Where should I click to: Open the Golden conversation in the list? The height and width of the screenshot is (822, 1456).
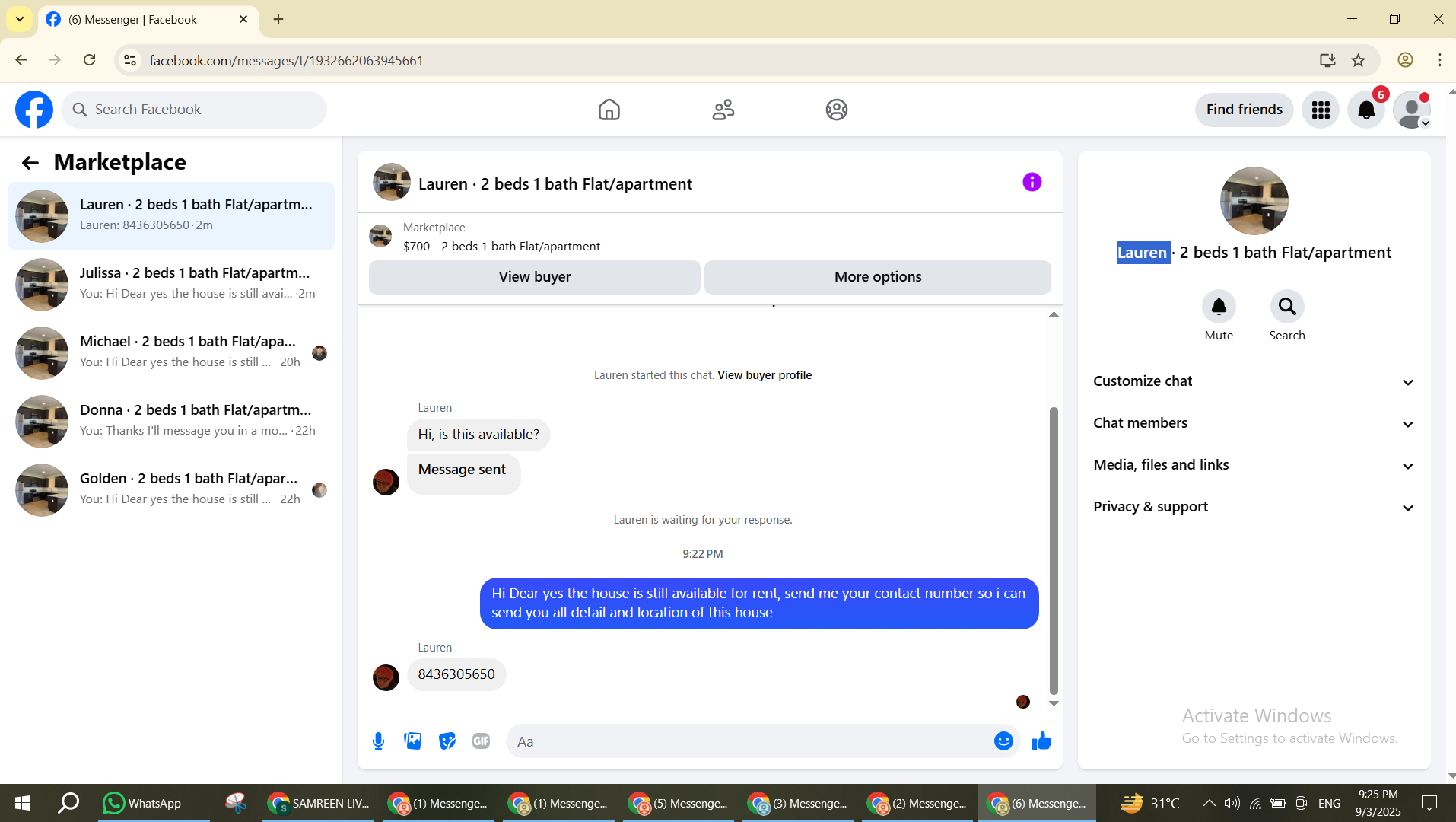tap(171, 489)
